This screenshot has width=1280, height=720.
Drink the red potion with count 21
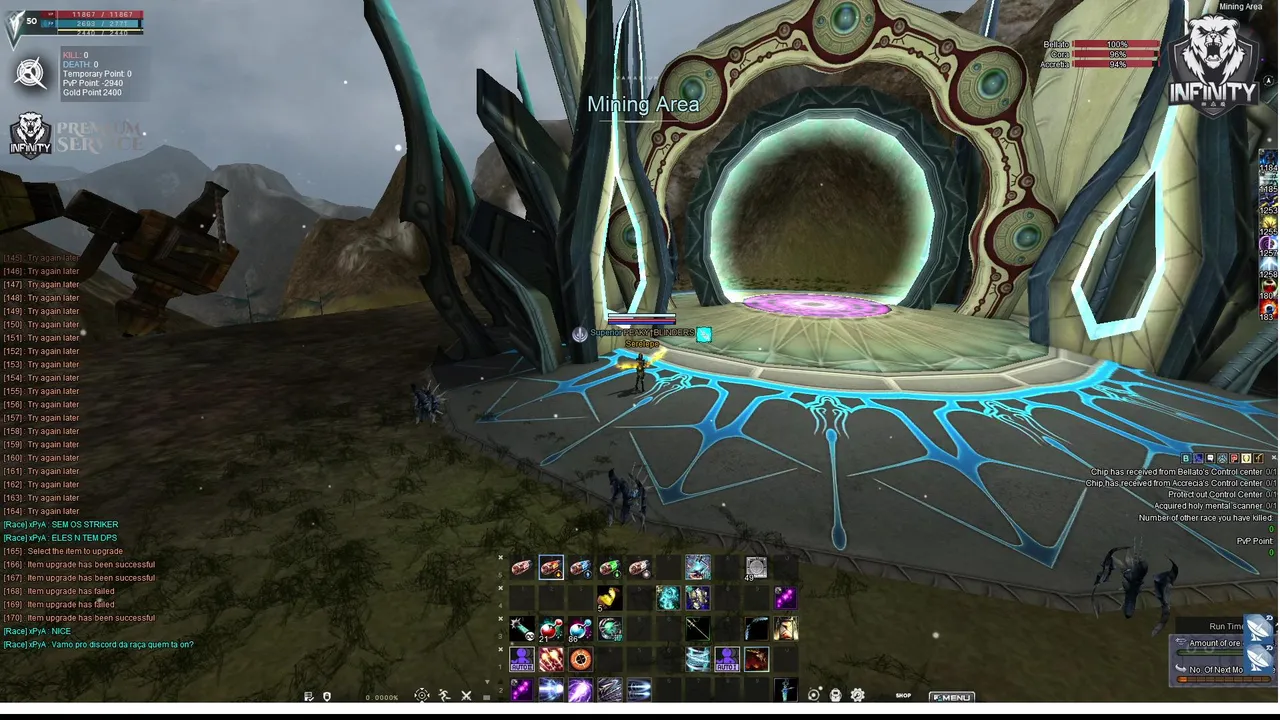coord(551,629)
